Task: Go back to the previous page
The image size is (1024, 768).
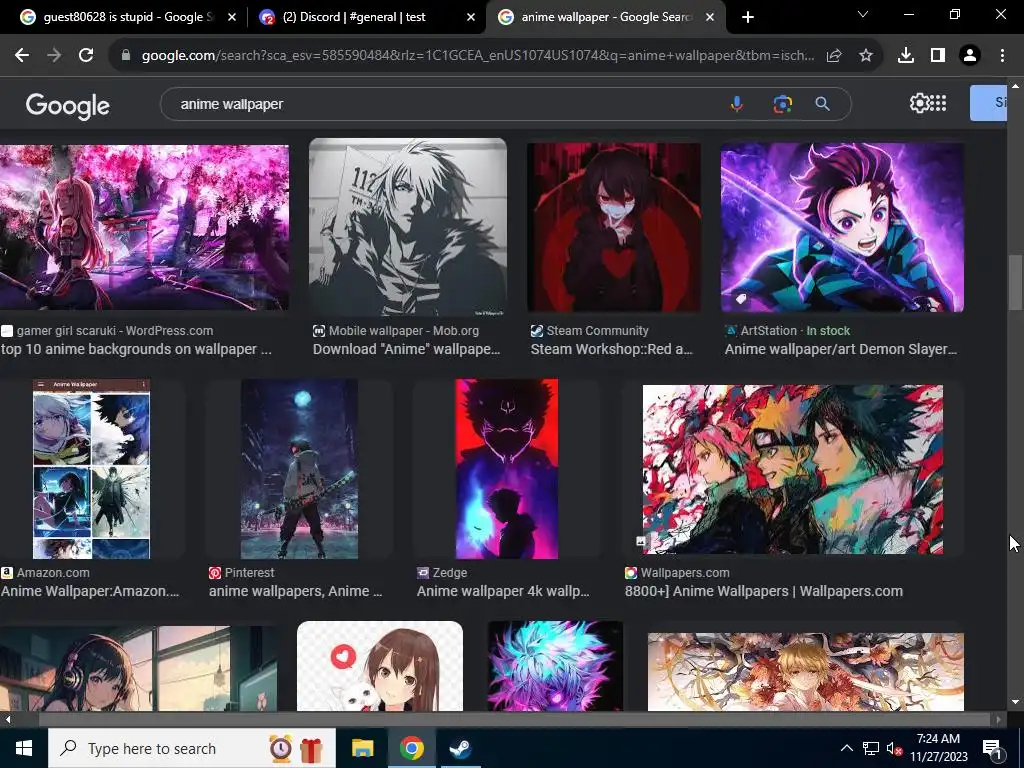Action: 22,56
